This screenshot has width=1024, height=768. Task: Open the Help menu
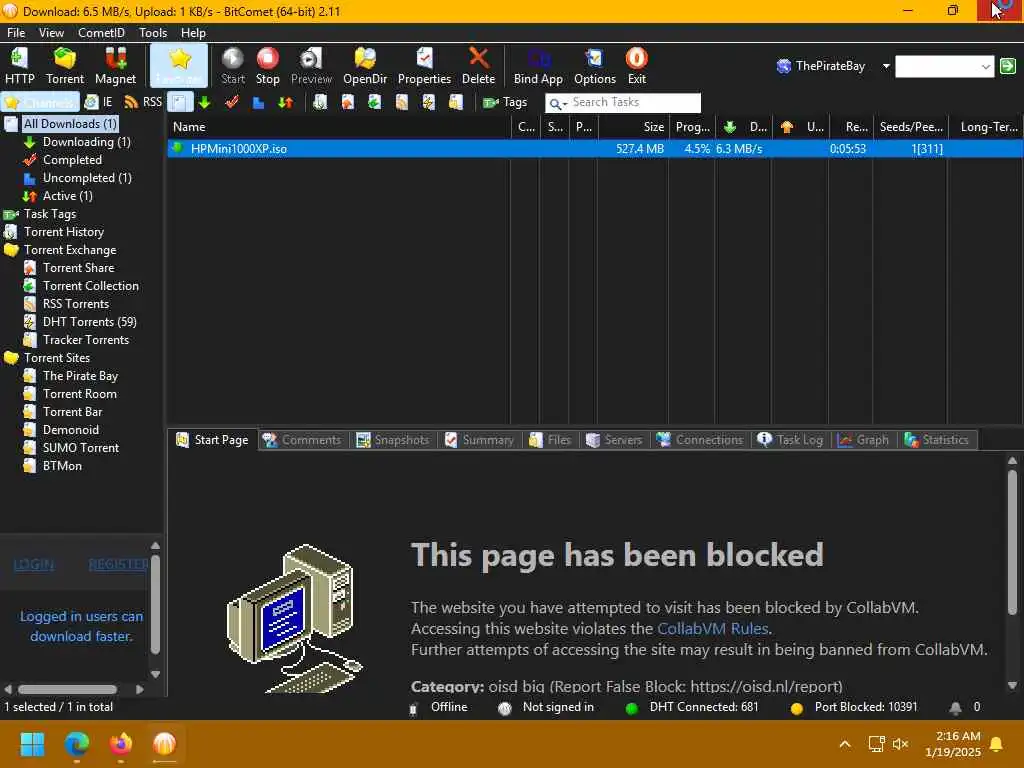point(193,33)
